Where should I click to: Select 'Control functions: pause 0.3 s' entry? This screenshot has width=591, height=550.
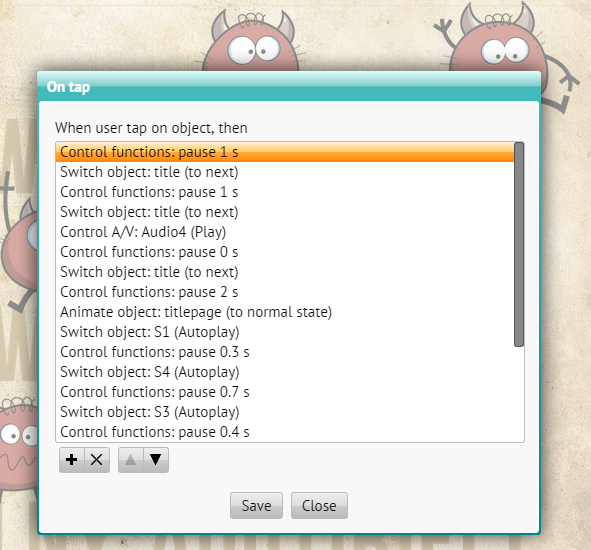tap(285, 352)
